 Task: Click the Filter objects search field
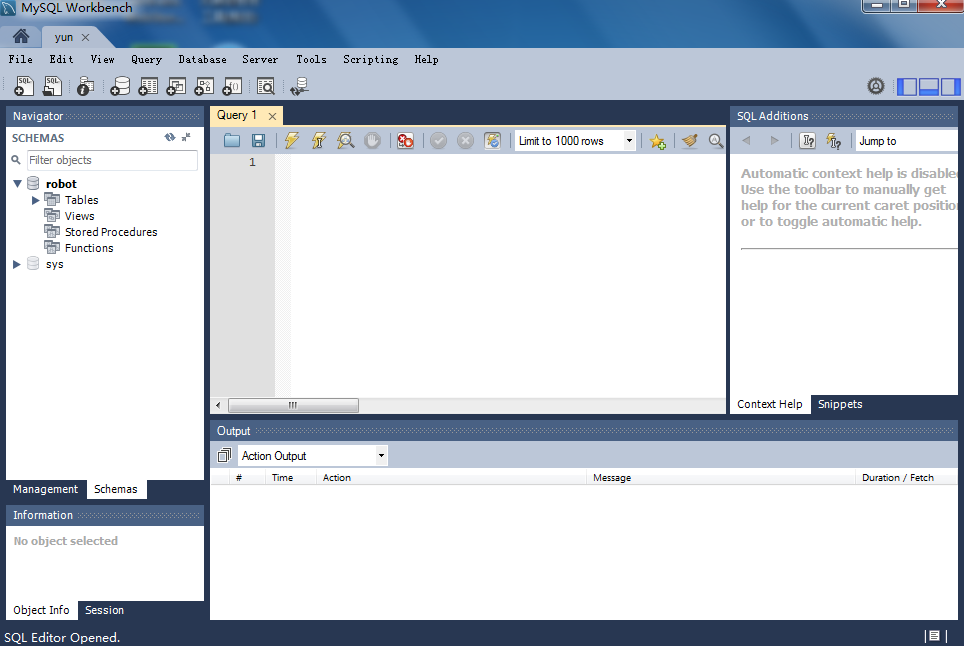pyautogui.click(x=110, y=160)
